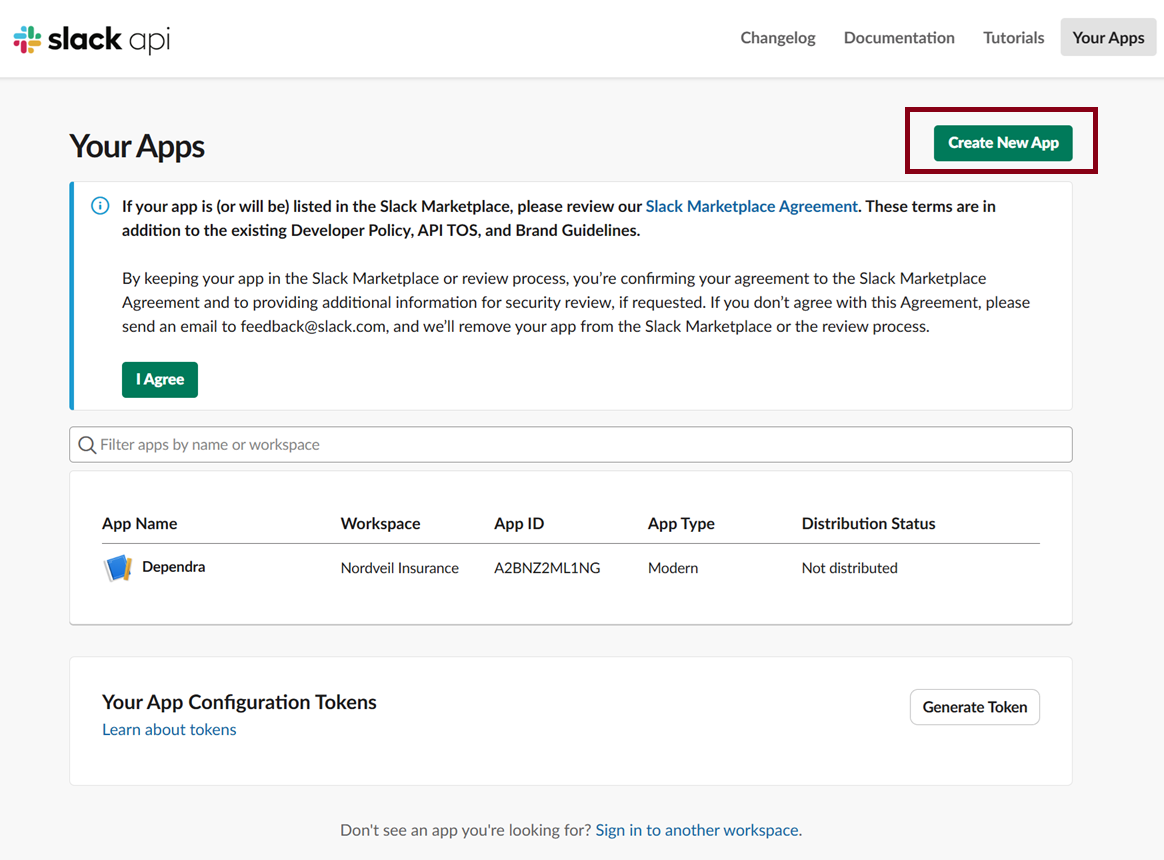The height and width of the screenshot is (860, 1164).
Task: Focus the Filter apps by name field
Action: tap(571, 444)
